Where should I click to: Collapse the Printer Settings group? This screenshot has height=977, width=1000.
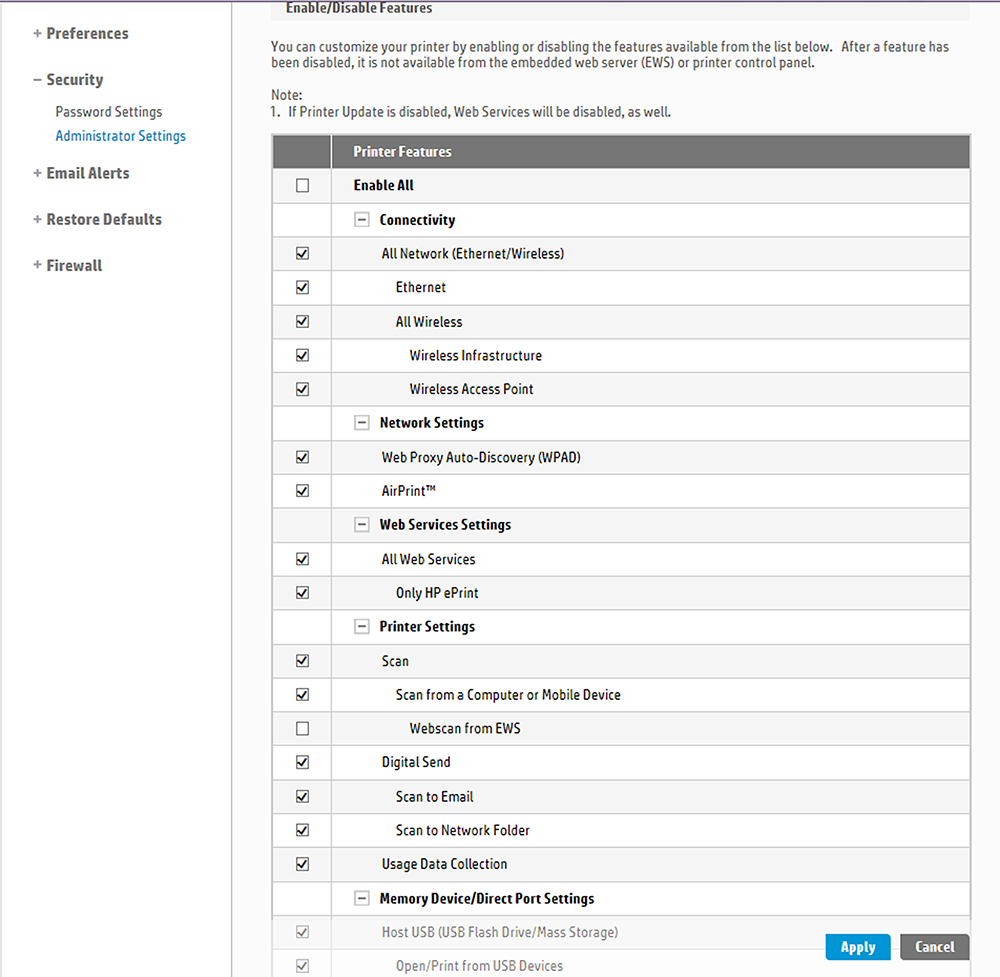(362, 627)
